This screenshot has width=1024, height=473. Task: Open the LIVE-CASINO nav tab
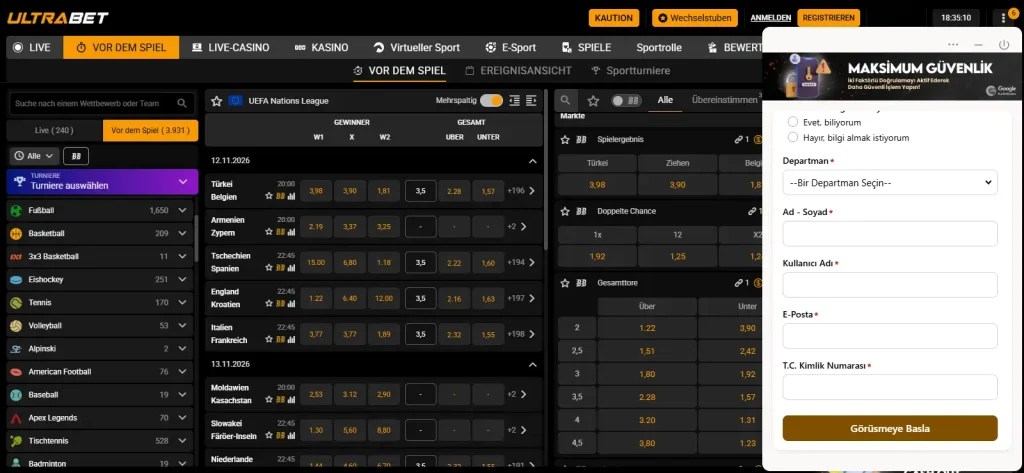tap(231, 47)
